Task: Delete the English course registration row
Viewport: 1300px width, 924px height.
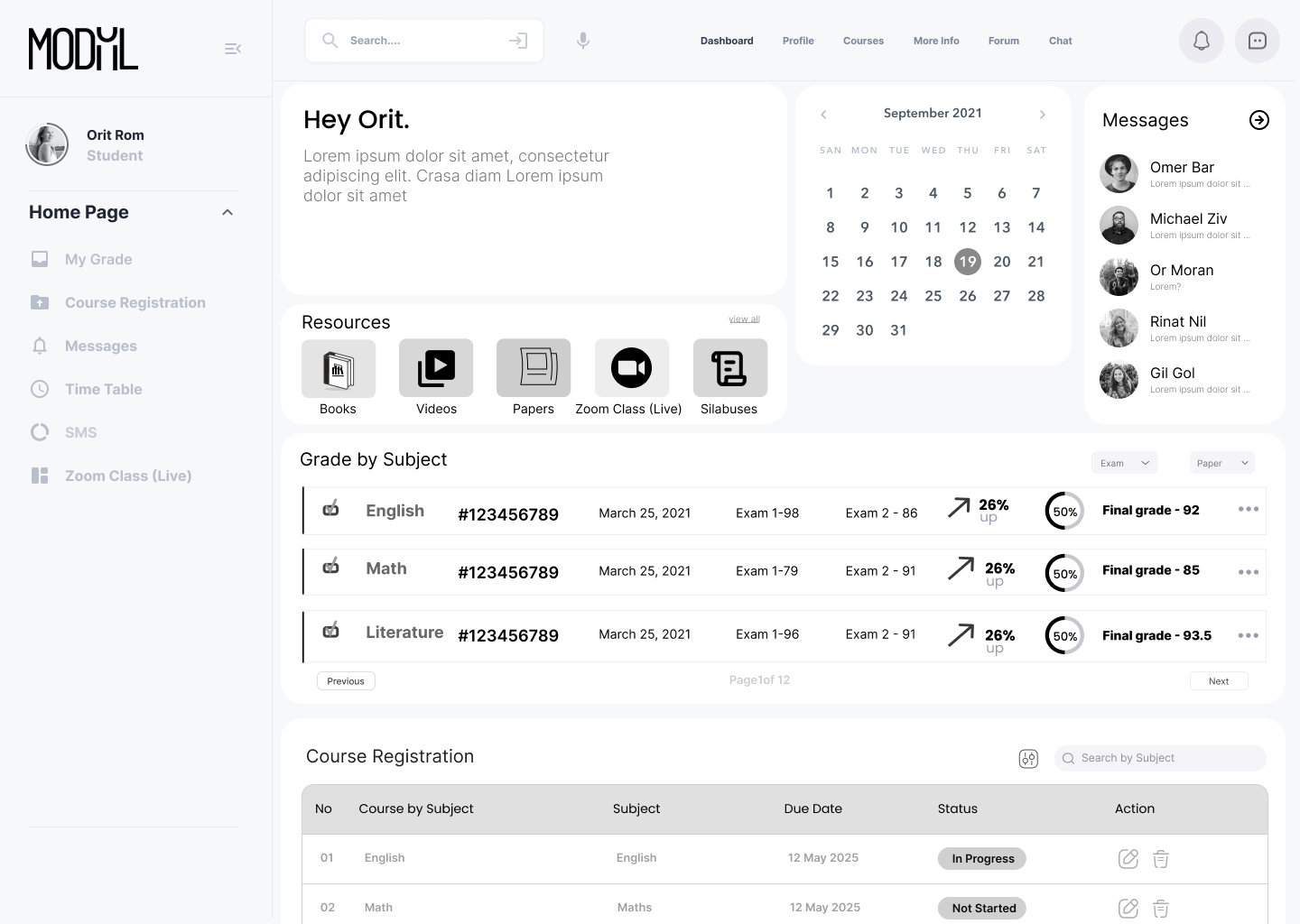Action: tap(1161, 859)
